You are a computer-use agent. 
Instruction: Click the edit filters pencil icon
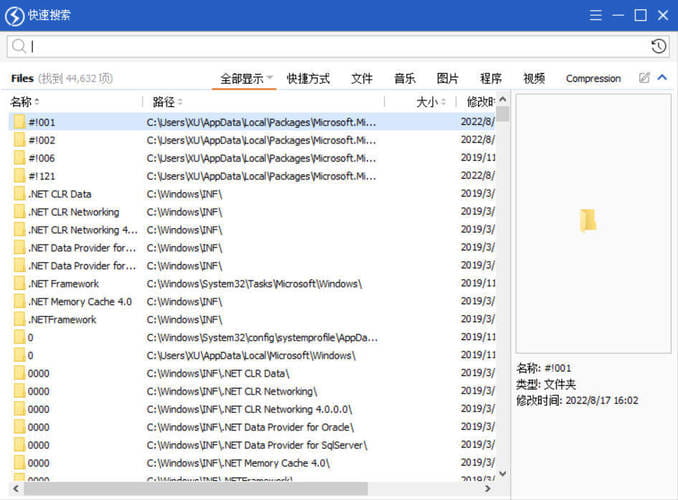(x=644, y=78)
